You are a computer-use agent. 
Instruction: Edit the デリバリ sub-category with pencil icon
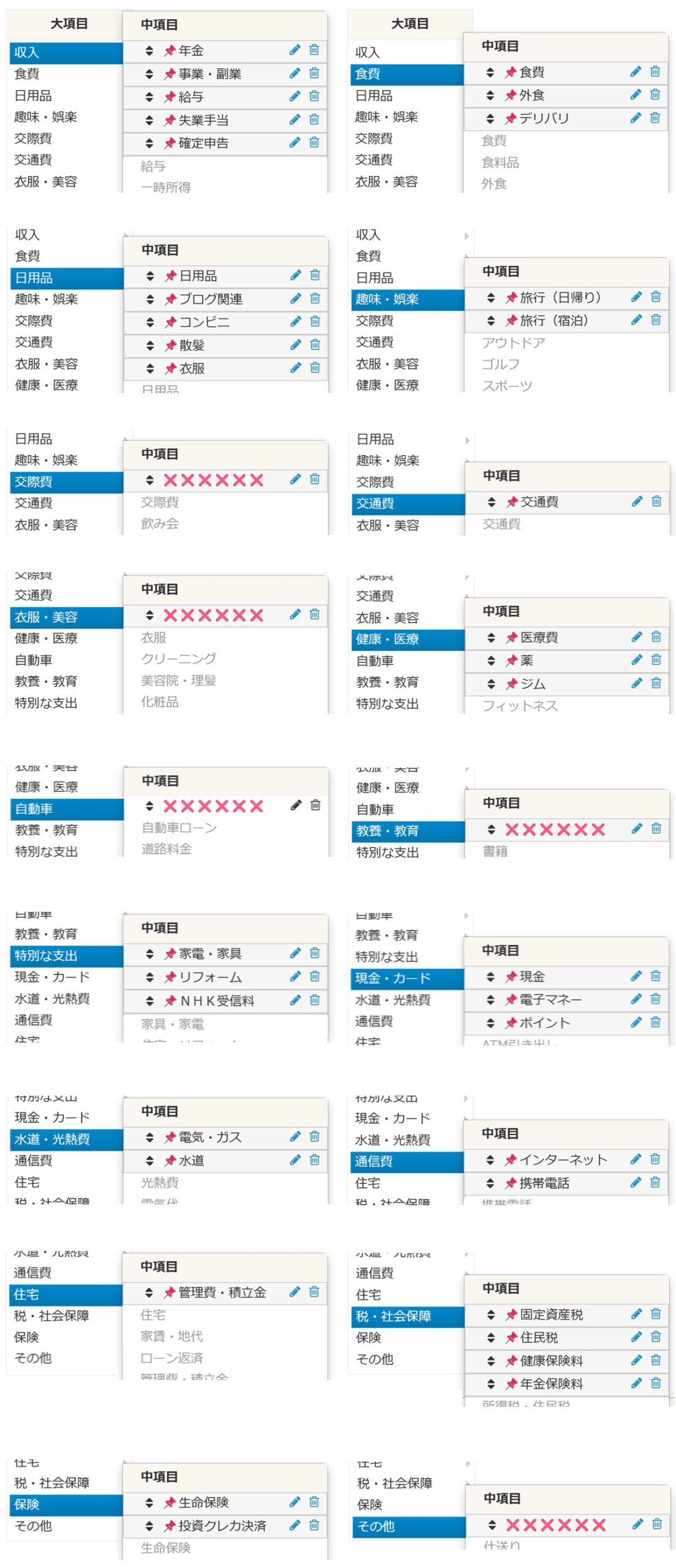click(x=636, y=118)
